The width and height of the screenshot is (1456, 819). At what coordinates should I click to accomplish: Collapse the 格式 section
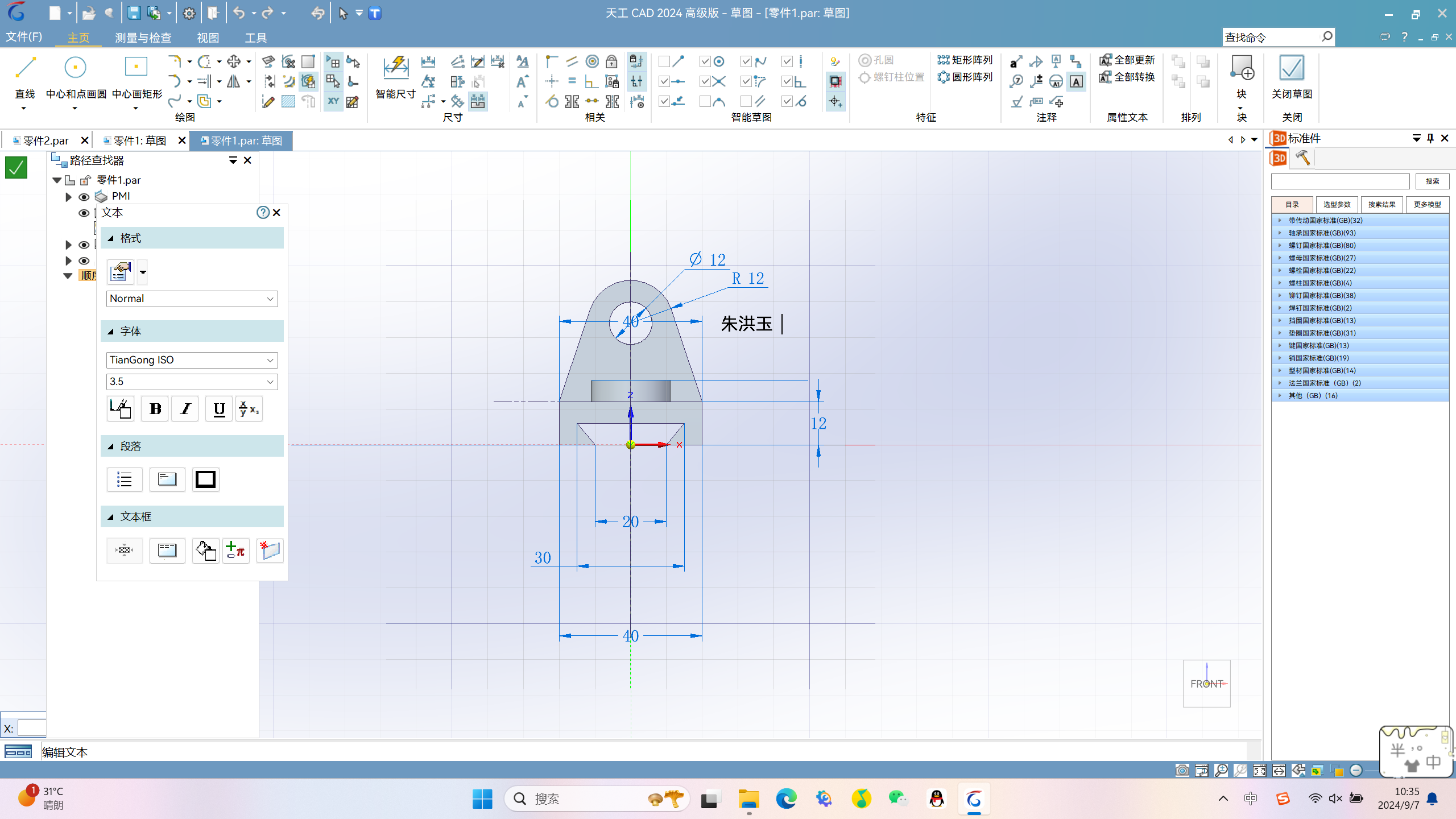pyautogui.click(x=110, y=238)
